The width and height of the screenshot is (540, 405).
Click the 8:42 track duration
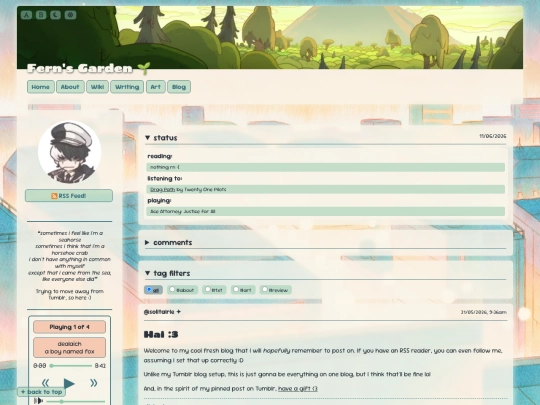coord(100,366)
